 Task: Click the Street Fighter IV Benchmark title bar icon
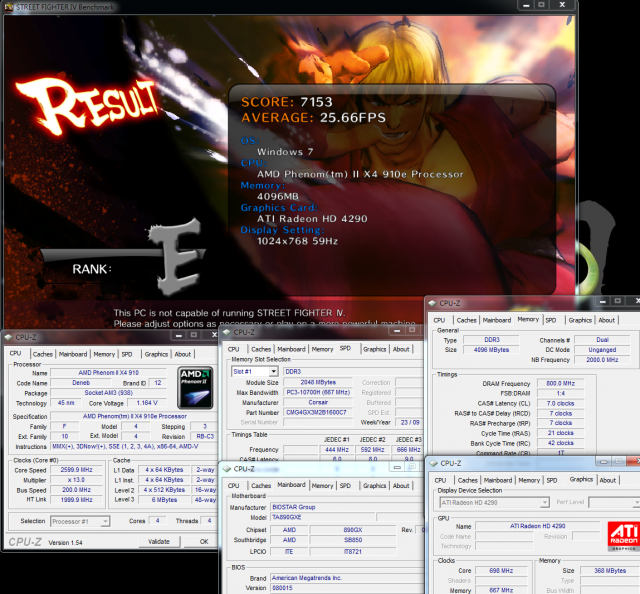pos(8,7)
